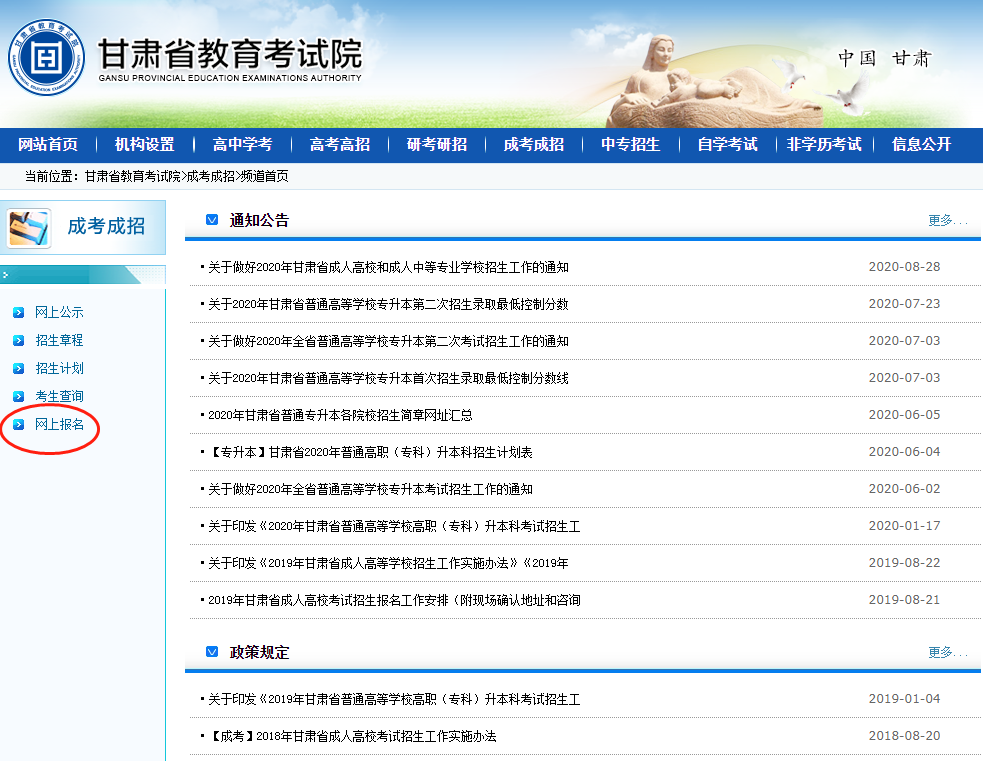This screenshot has width=983, height=761.
Task: Open 2020年专升本各院校招生简章网址汇总 notice
Action: [x=340, y=415]
